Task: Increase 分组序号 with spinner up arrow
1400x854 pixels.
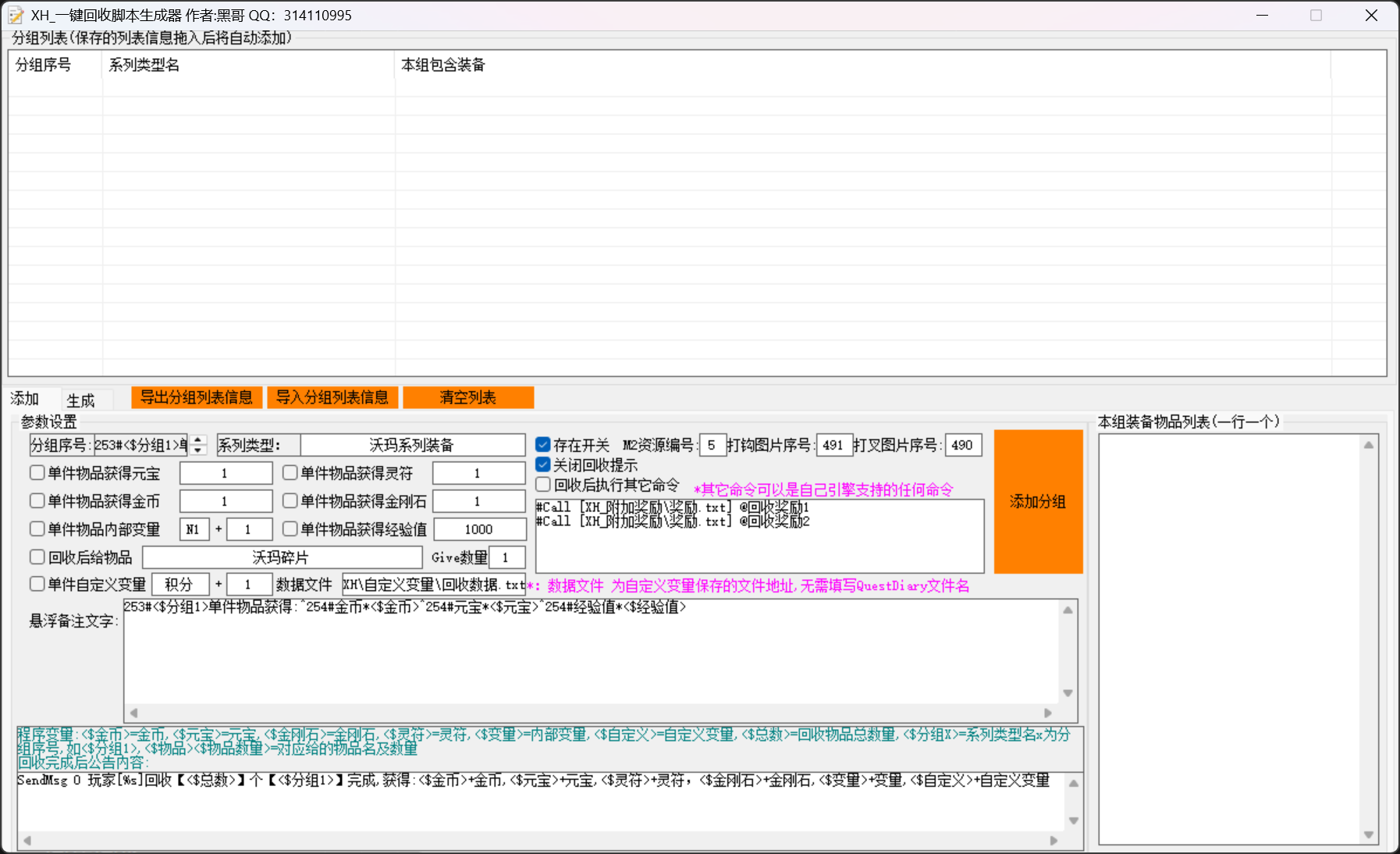Action: [198, 440]
